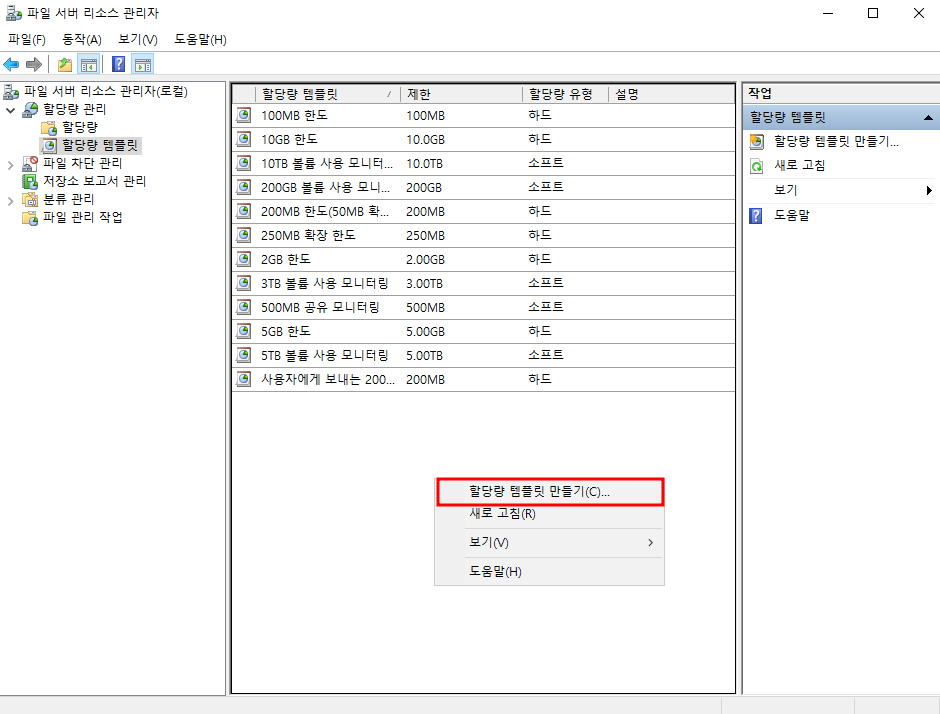940x714 pixels.
Task: Open the 보기 submenu arrow in actions pane
Action: 929,190
